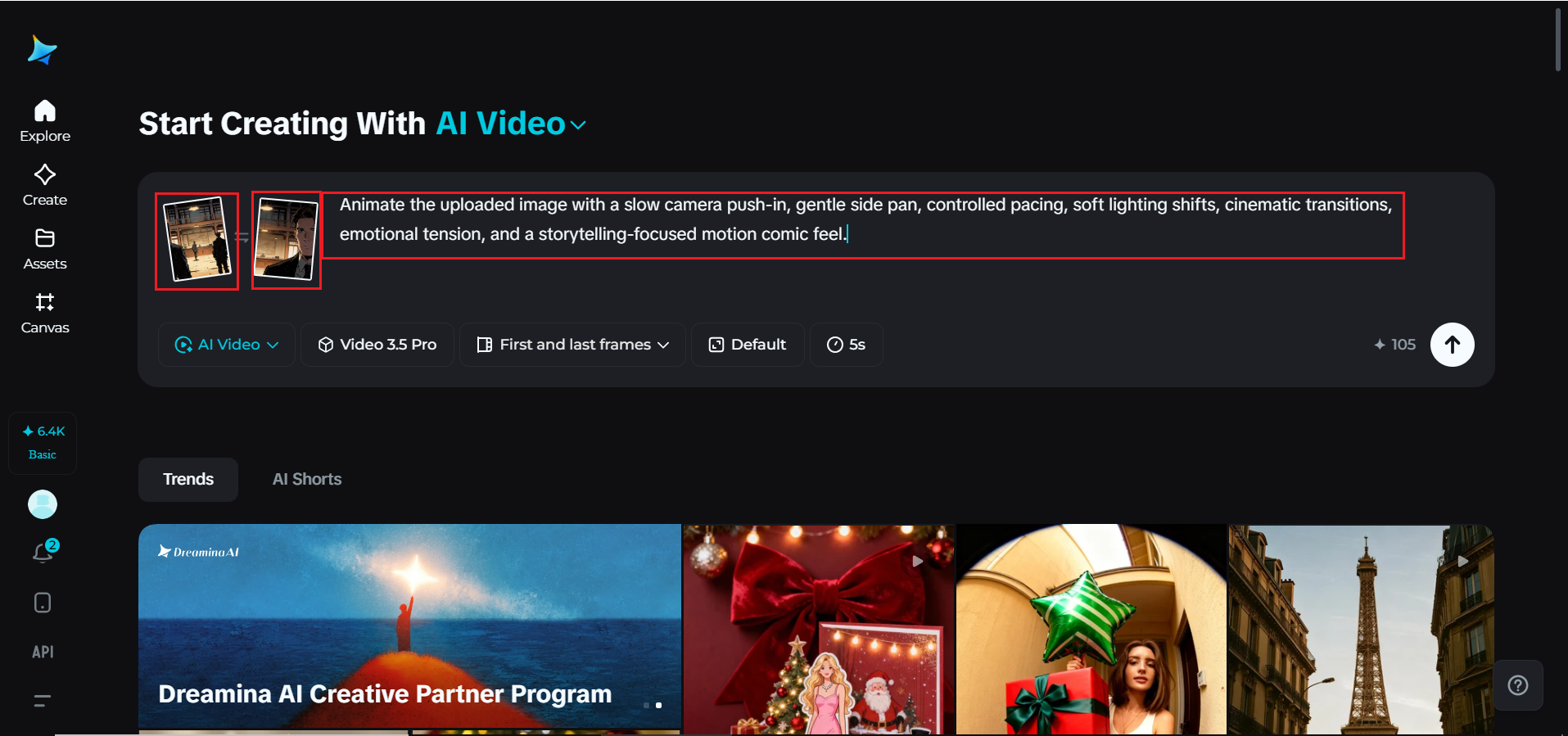Select the last frame image thumbnail
Image resolution: width=1568 pixels, height=736 pixels.
coord(286,241)
